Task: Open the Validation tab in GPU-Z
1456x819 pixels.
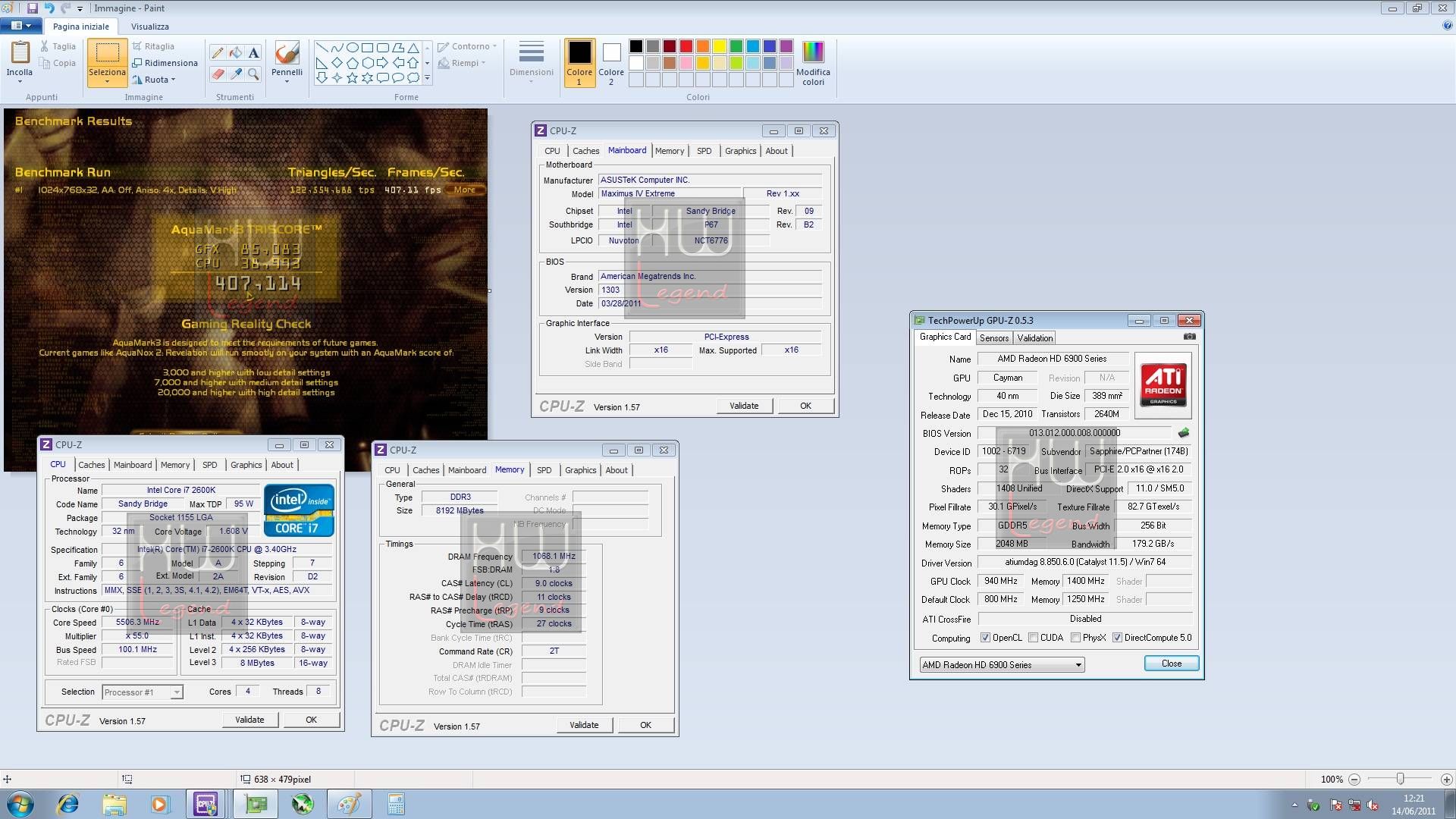Action: [1034, 338]
